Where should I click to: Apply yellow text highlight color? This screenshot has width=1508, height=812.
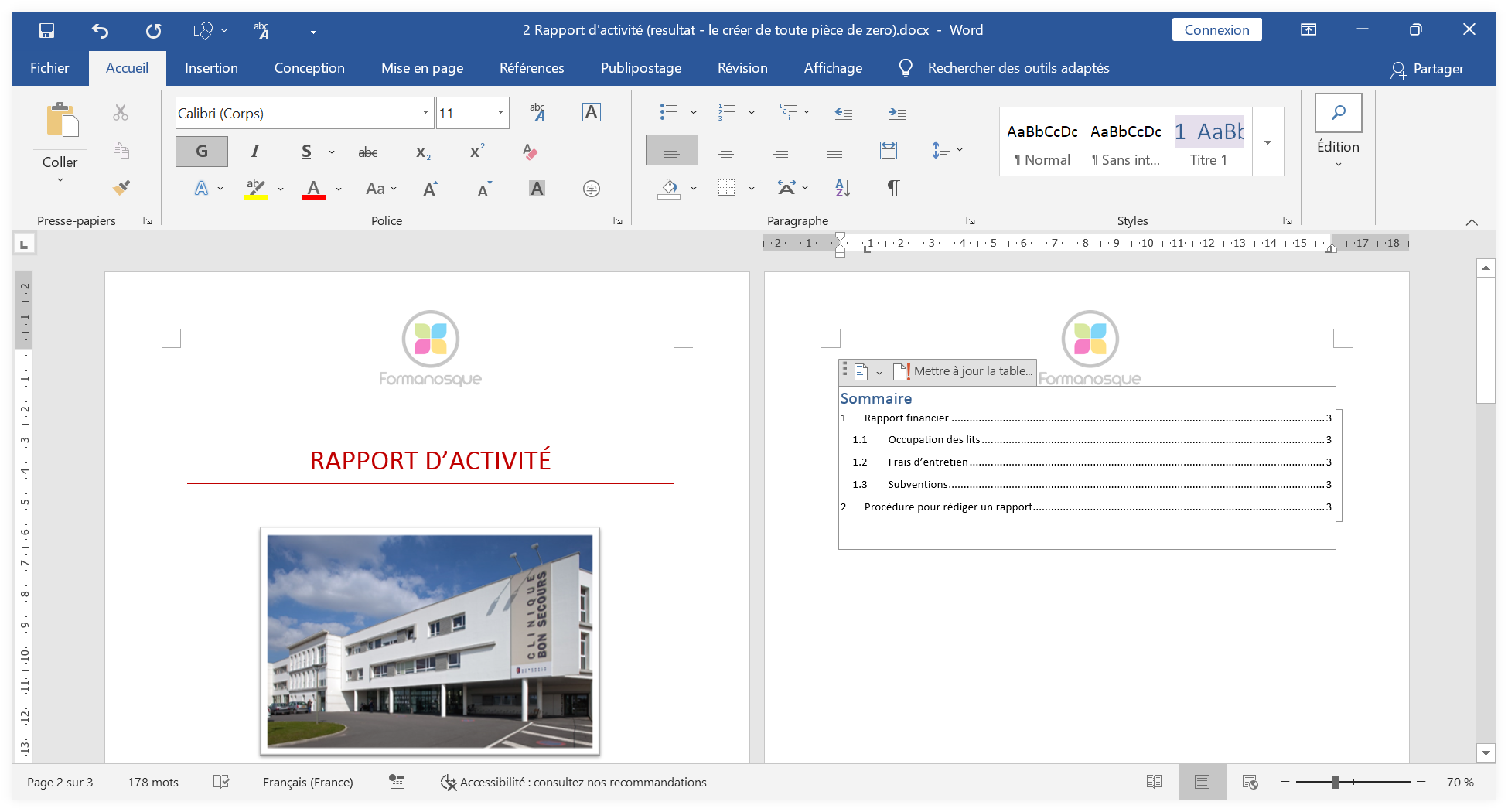(x=255, y=189)
